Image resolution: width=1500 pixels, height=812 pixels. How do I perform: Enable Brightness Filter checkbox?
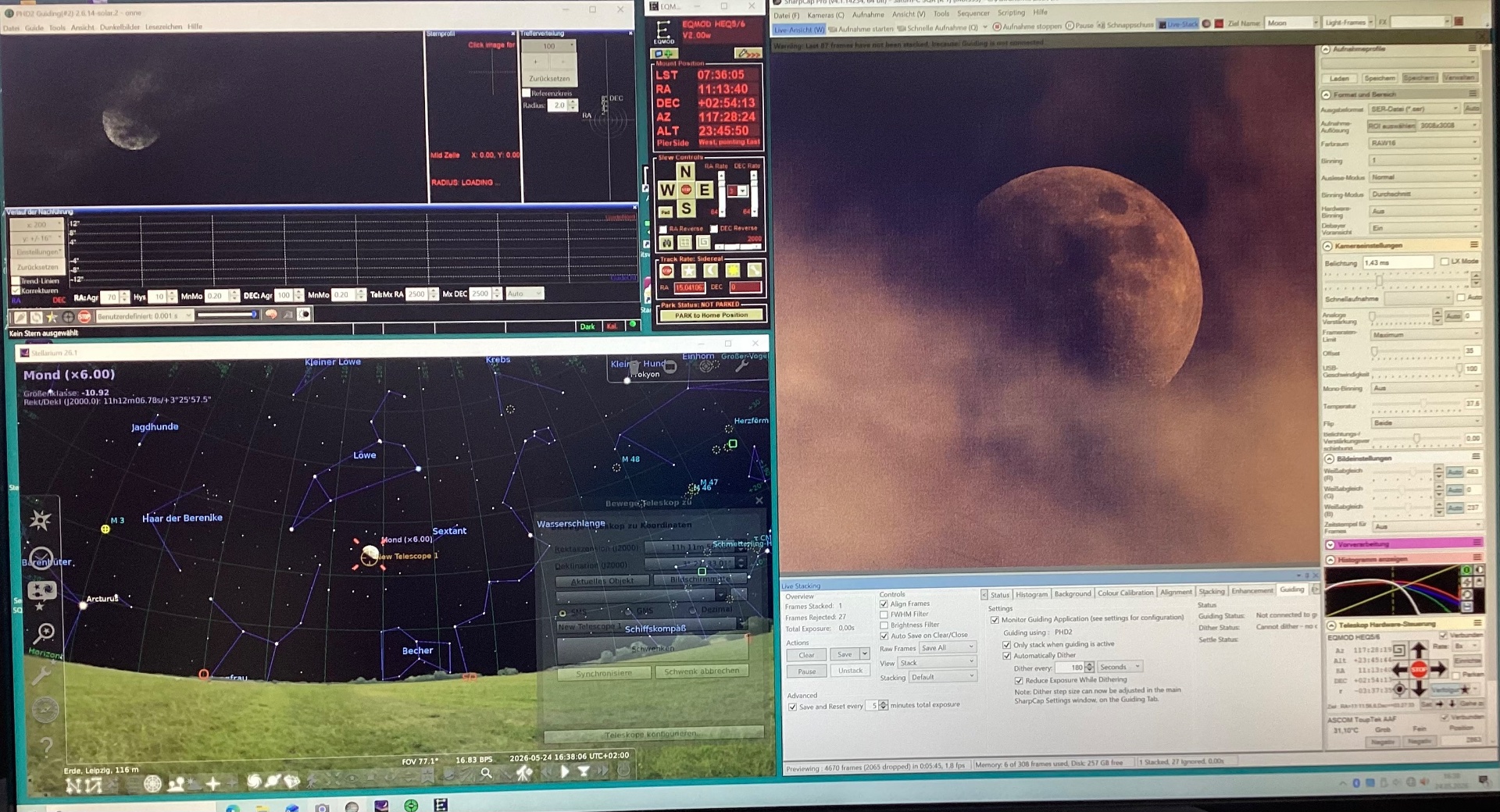[884, 625]
